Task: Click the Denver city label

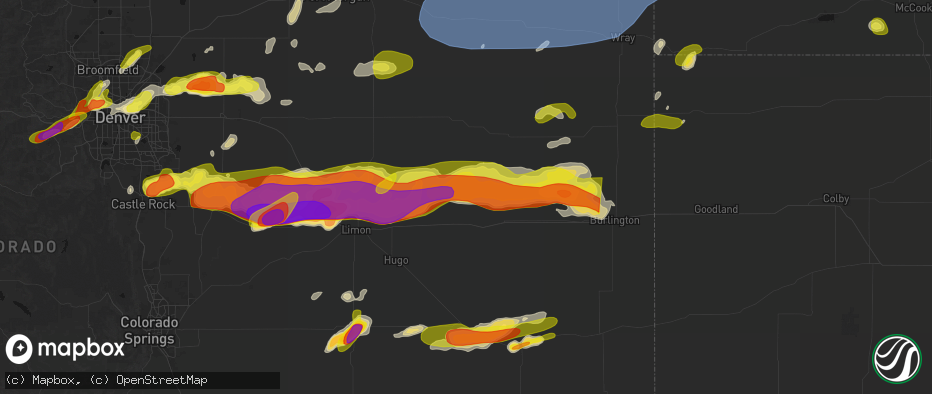Action: [119, 118]
